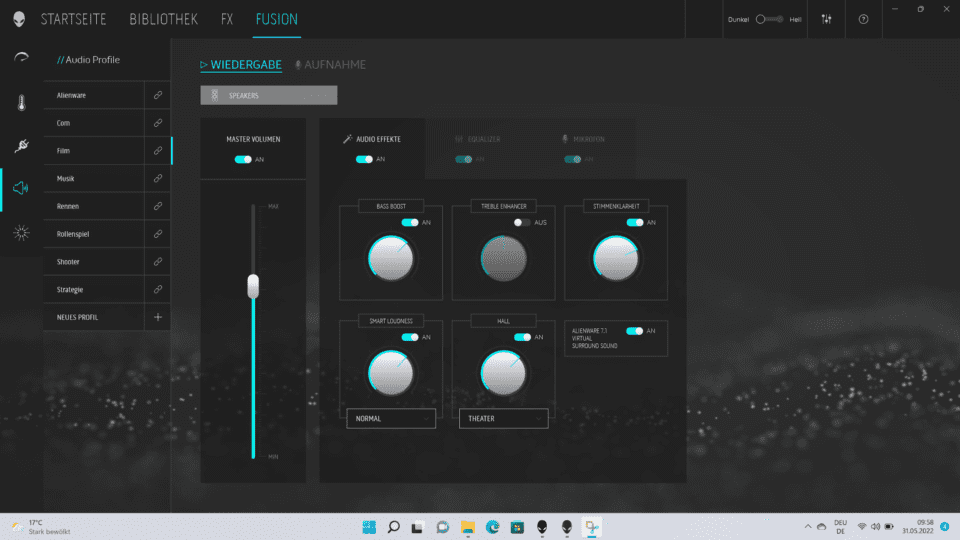Switch to the Aufnahme tab

pos(330,65)
